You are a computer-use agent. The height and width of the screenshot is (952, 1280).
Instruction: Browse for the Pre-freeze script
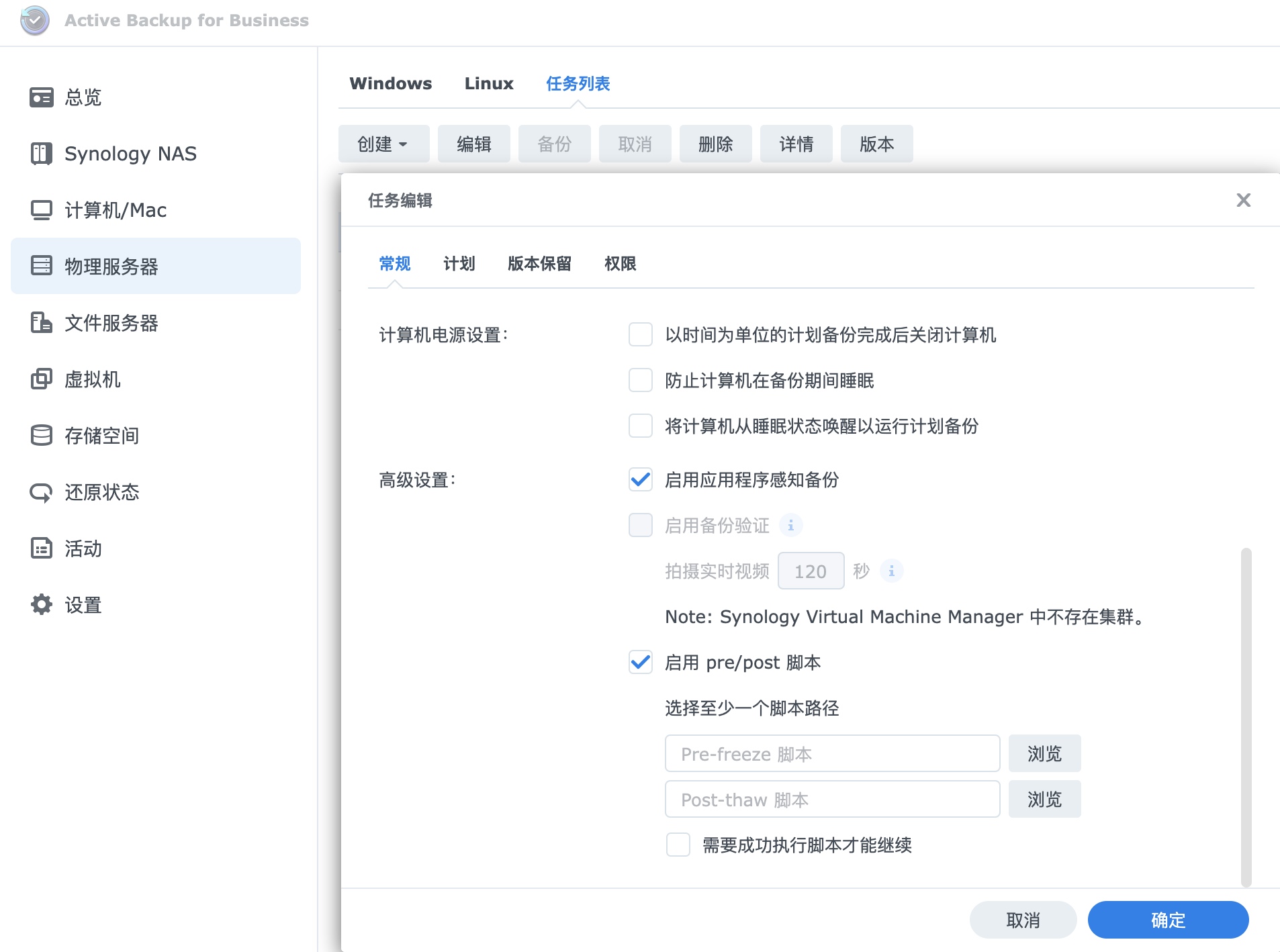[x=1045, y=753]
